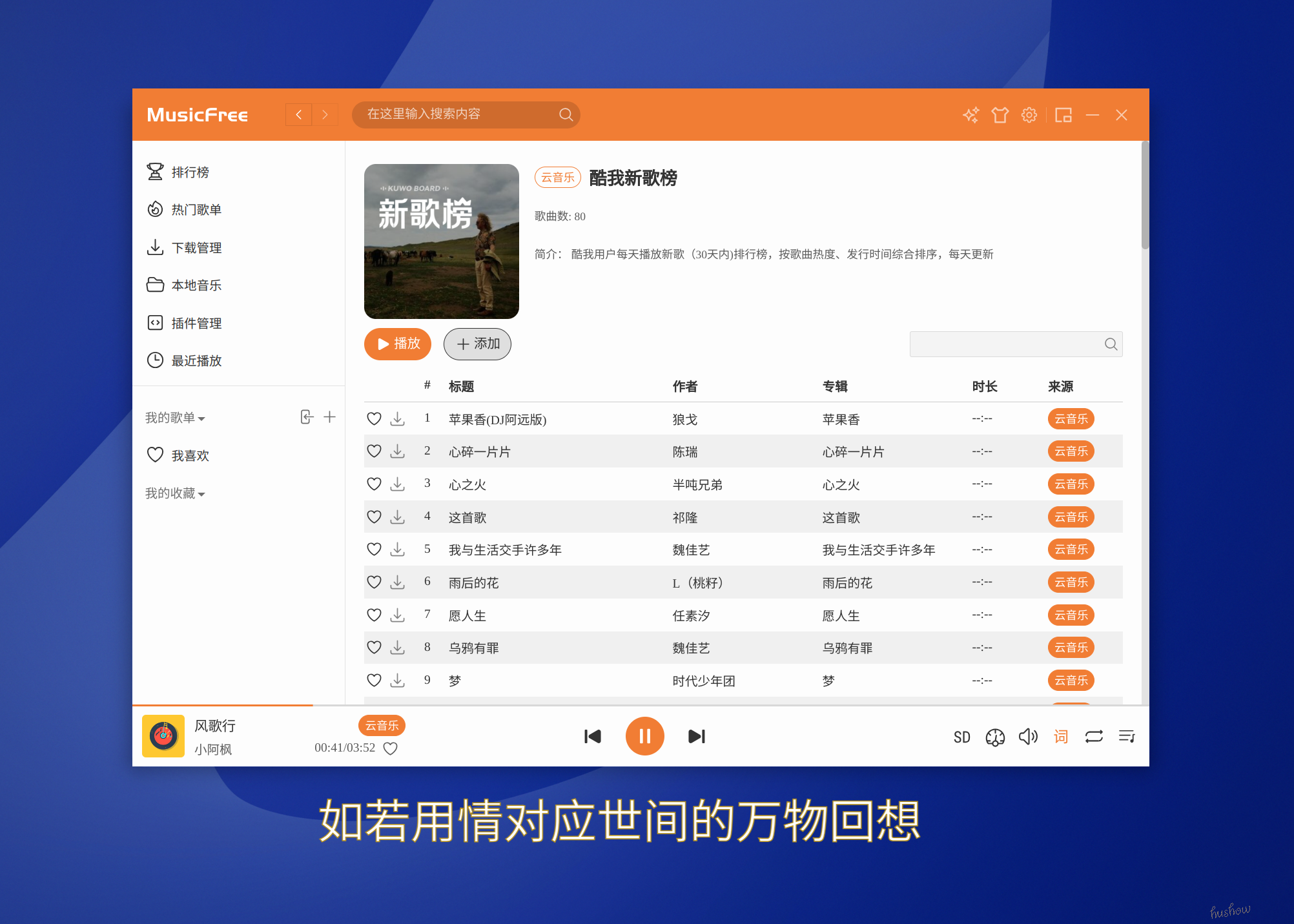Open 热门歌单 hot playlists
The width and height of the screenshot is (1294, 924).
click(x=184, y=209)
